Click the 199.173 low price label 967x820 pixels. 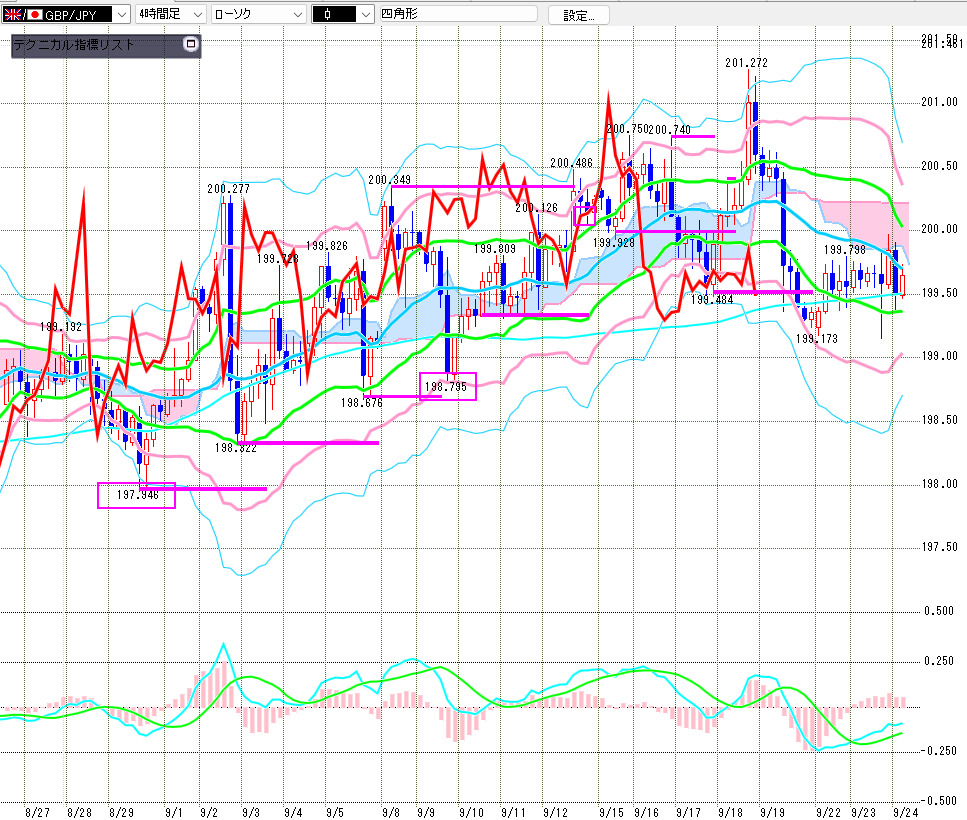point(816,339)
